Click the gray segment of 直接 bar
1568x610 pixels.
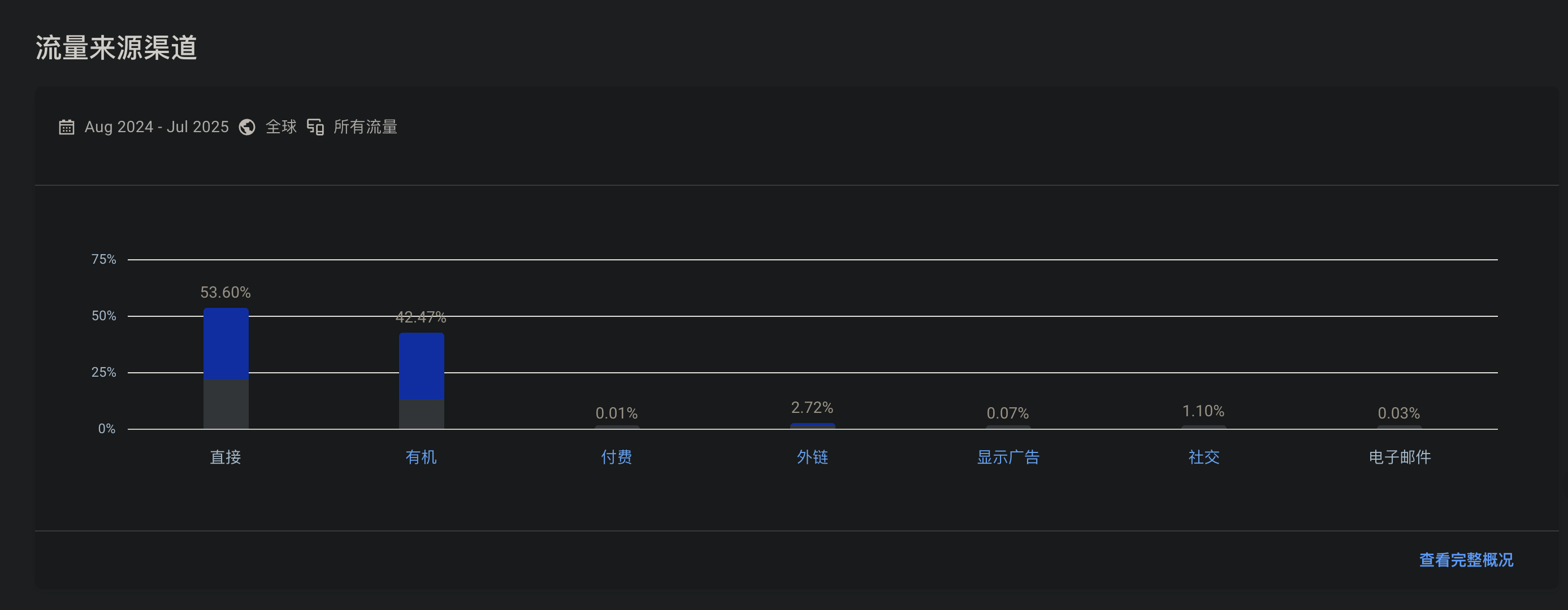point(226,404)
